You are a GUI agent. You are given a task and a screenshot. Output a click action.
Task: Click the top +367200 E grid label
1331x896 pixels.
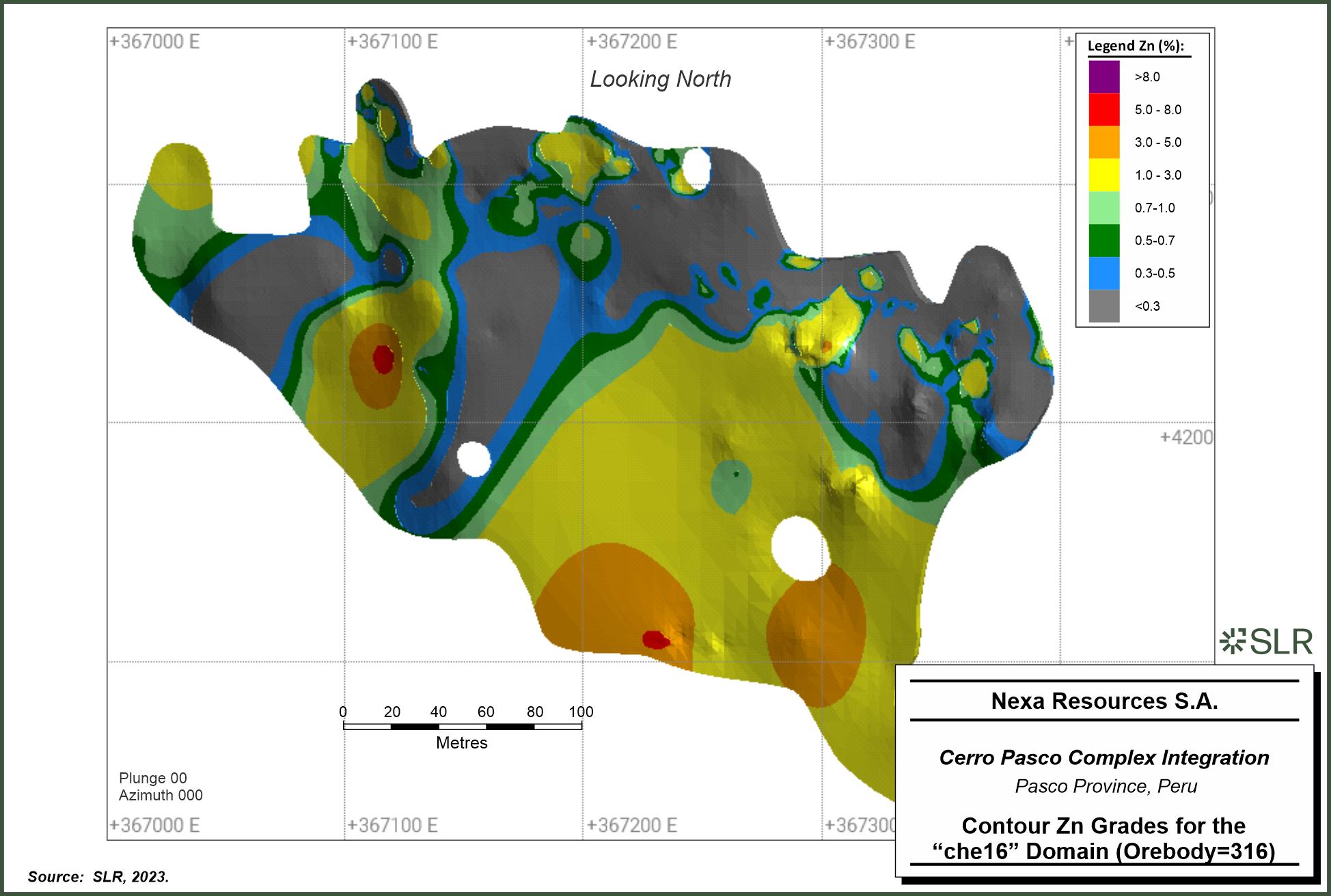(x=632, y=42)
